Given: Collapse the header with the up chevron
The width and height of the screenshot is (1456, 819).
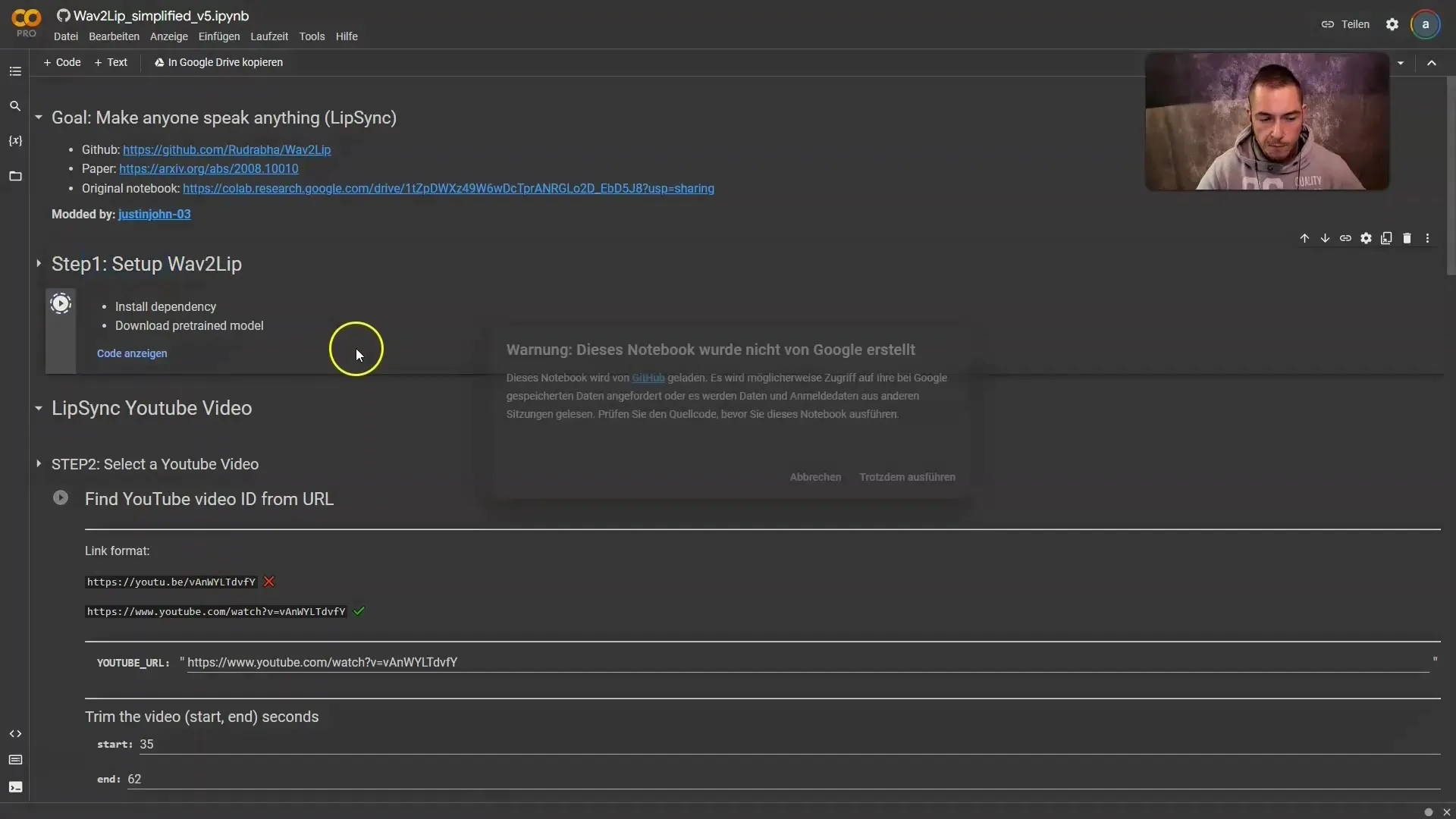Looking at the screenshot, I should point(1432,63).
